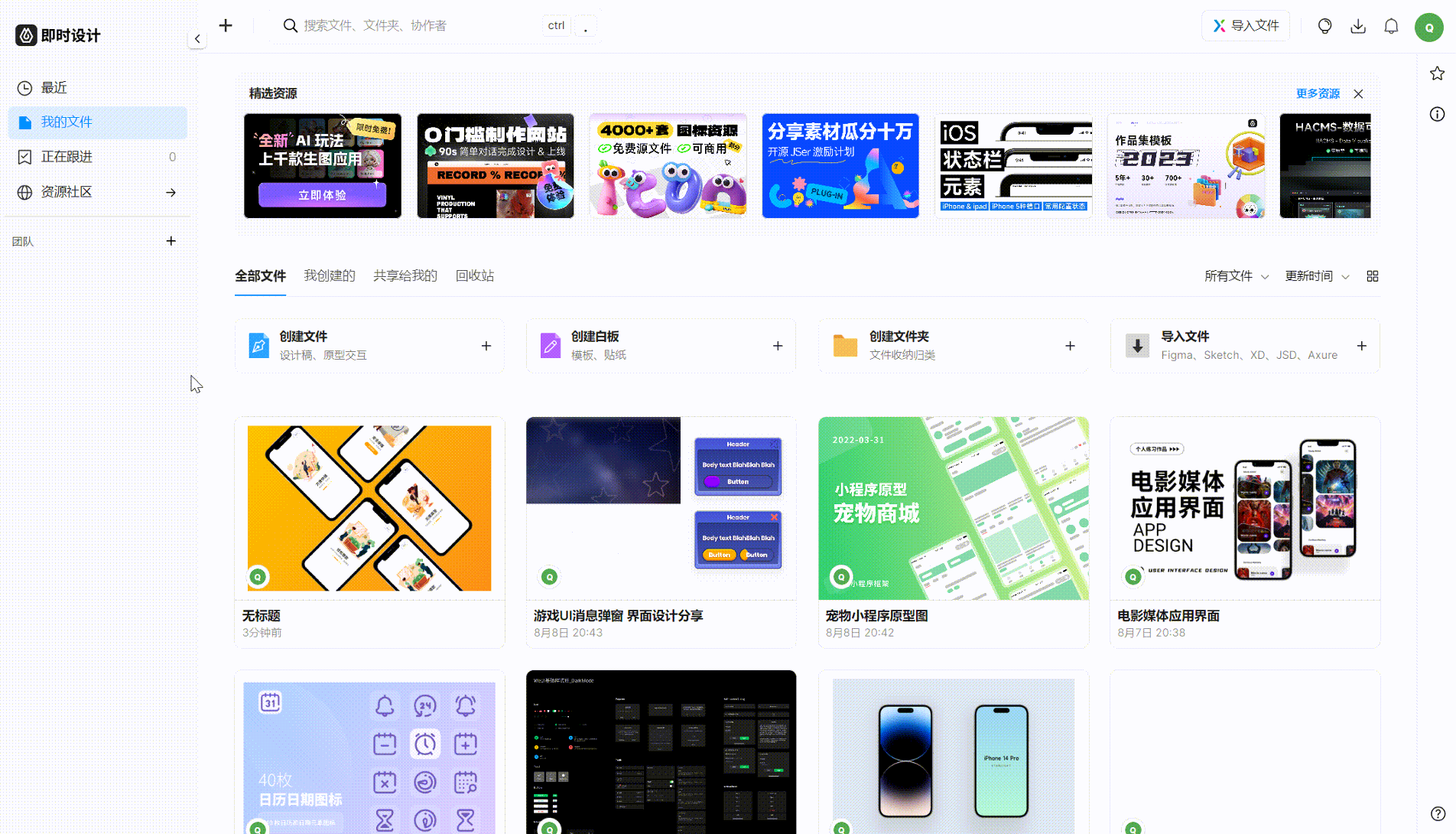
Task: Click the plus icon next to search bar
Action: [226, 25]
